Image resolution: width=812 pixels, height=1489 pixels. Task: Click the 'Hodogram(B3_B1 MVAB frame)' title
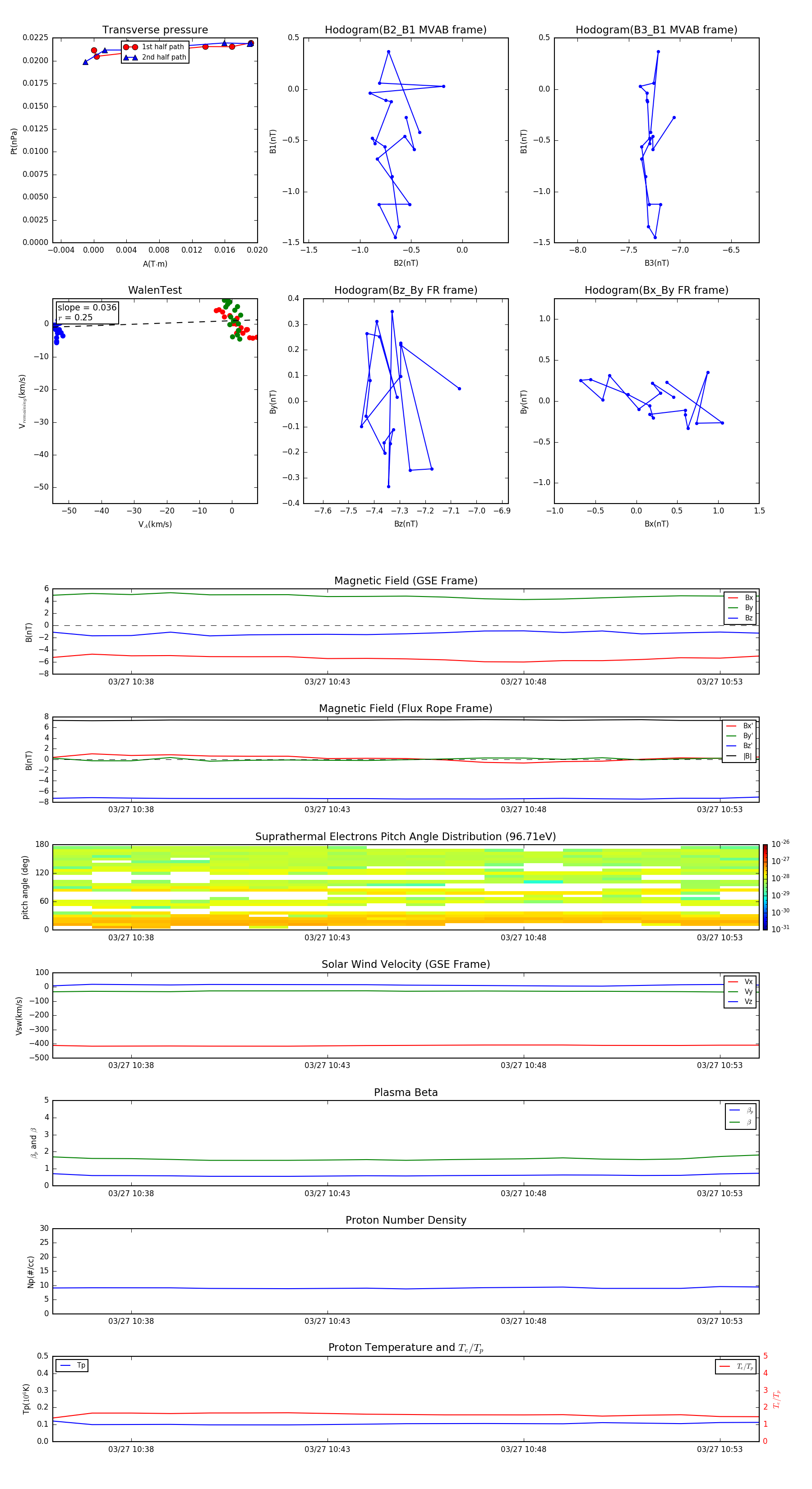(656, 30)
